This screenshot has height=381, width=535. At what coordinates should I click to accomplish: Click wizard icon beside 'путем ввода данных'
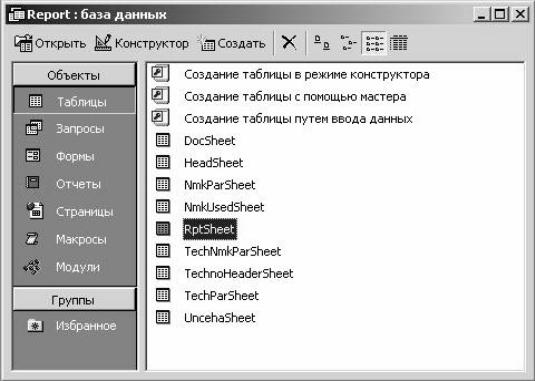pyautogui.click(x=160, y=117)
